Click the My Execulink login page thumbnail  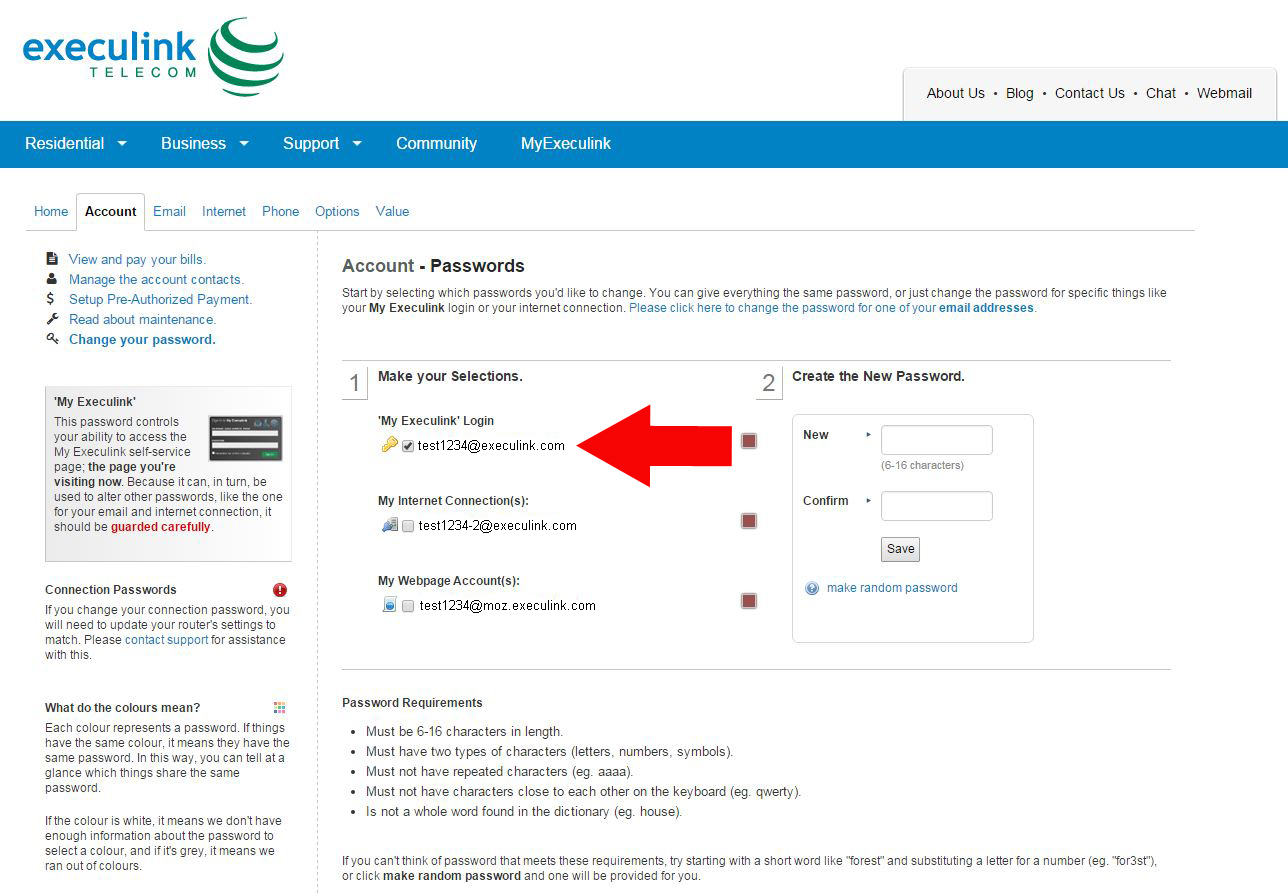tap(245, 438)
